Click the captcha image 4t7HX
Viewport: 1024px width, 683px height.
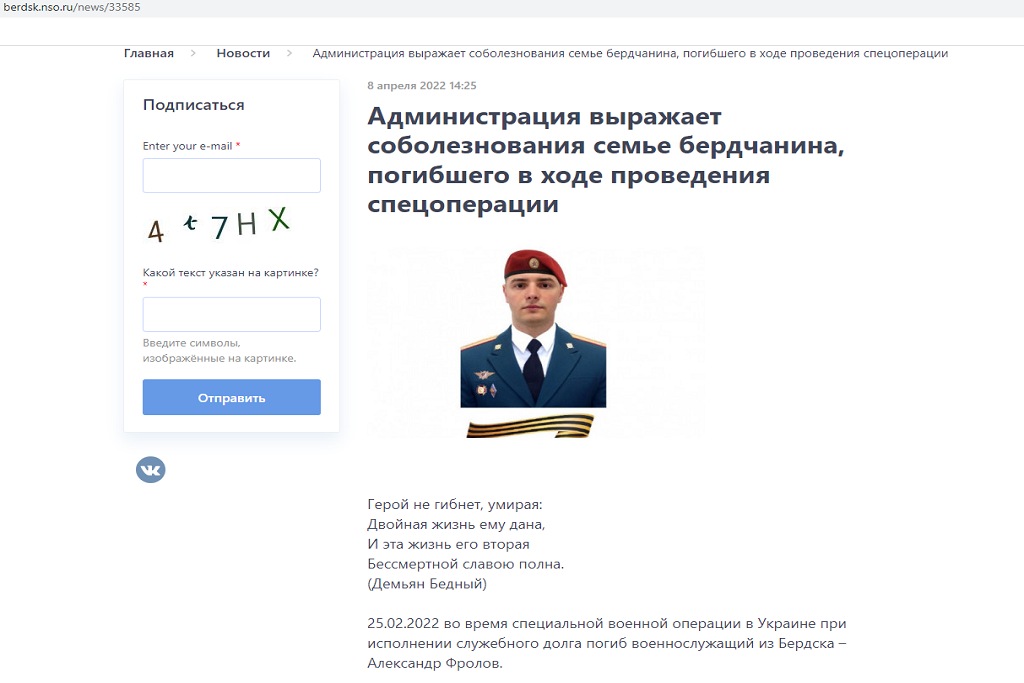(x=218, y=225)
